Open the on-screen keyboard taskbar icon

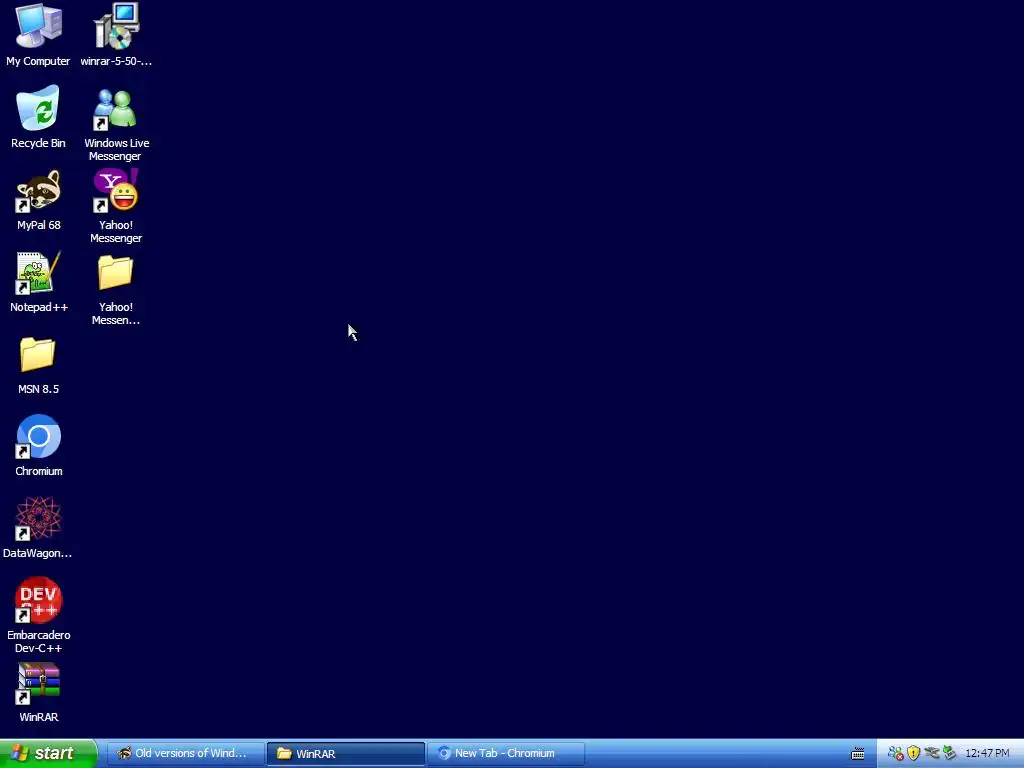coord(858,754)
